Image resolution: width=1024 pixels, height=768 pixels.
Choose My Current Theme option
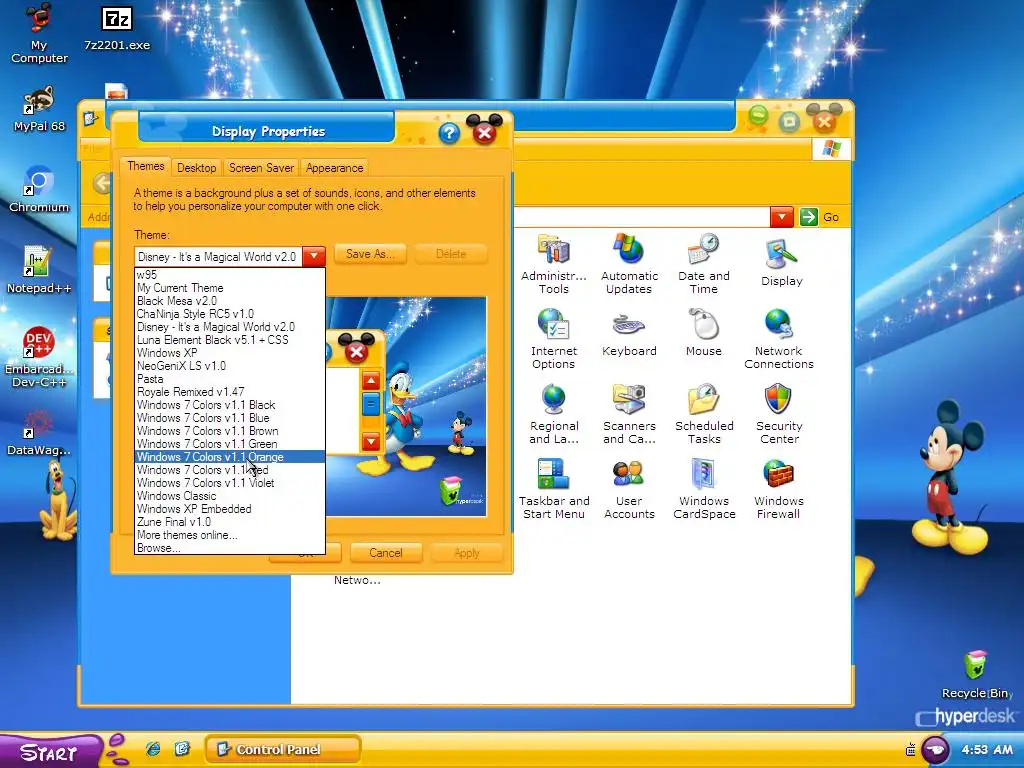(229, 288)
